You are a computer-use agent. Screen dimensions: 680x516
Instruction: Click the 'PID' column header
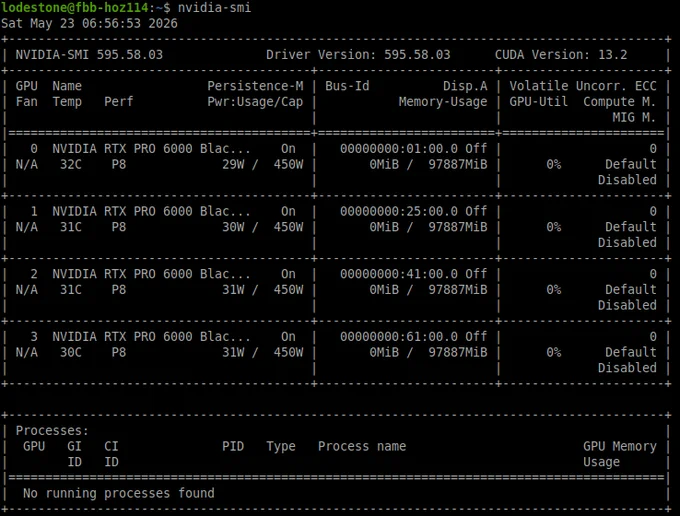(x=233, y=446)
